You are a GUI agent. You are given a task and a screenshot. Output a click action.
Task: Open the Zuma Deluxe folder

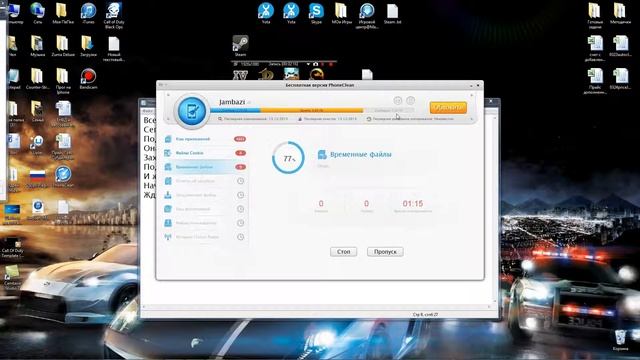pyautogui.click(x=63, y=46)
